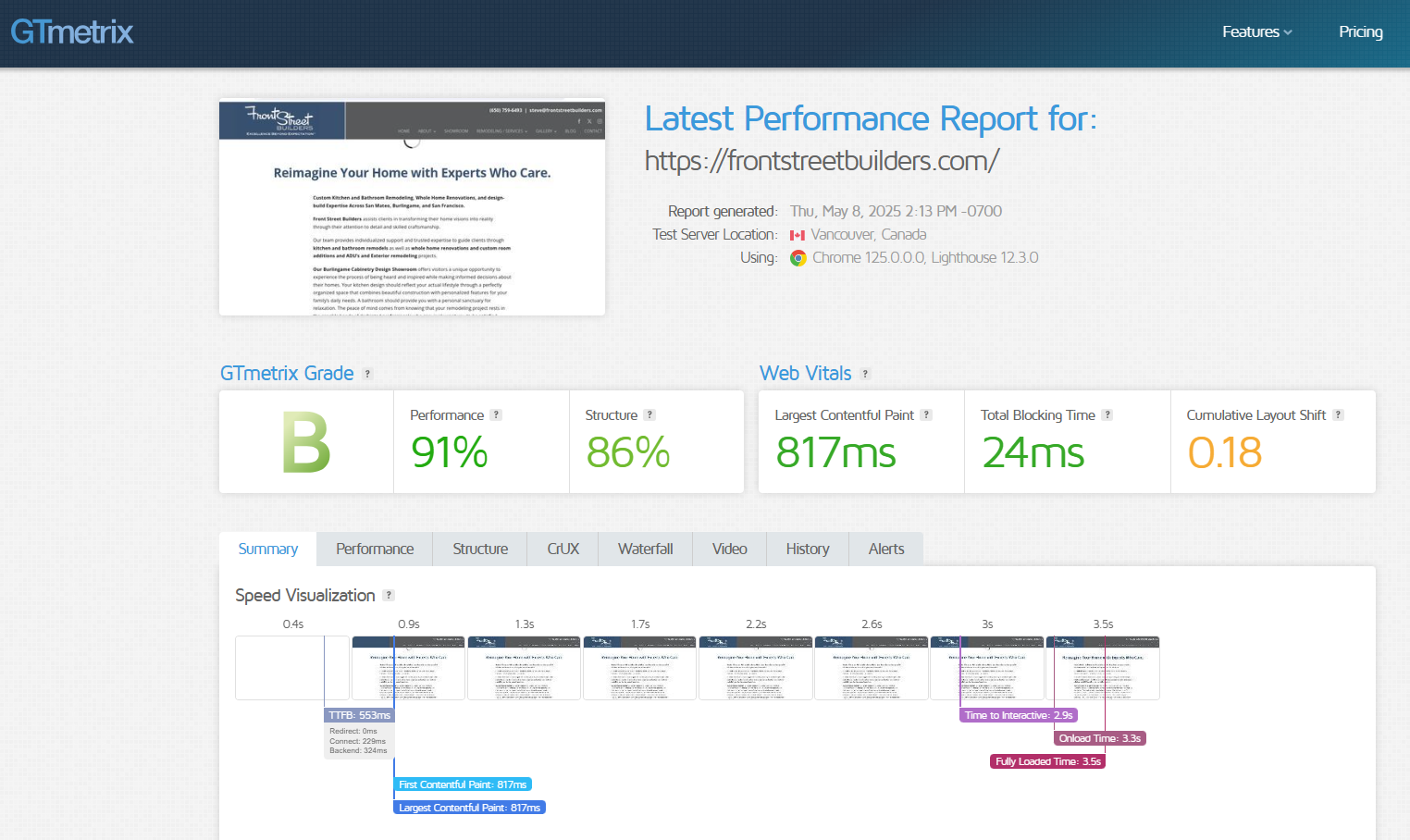Click the 3.5s filmstrip frame
The image size is (1410, 840).
pyautogui.click(x=1103, y=668)
